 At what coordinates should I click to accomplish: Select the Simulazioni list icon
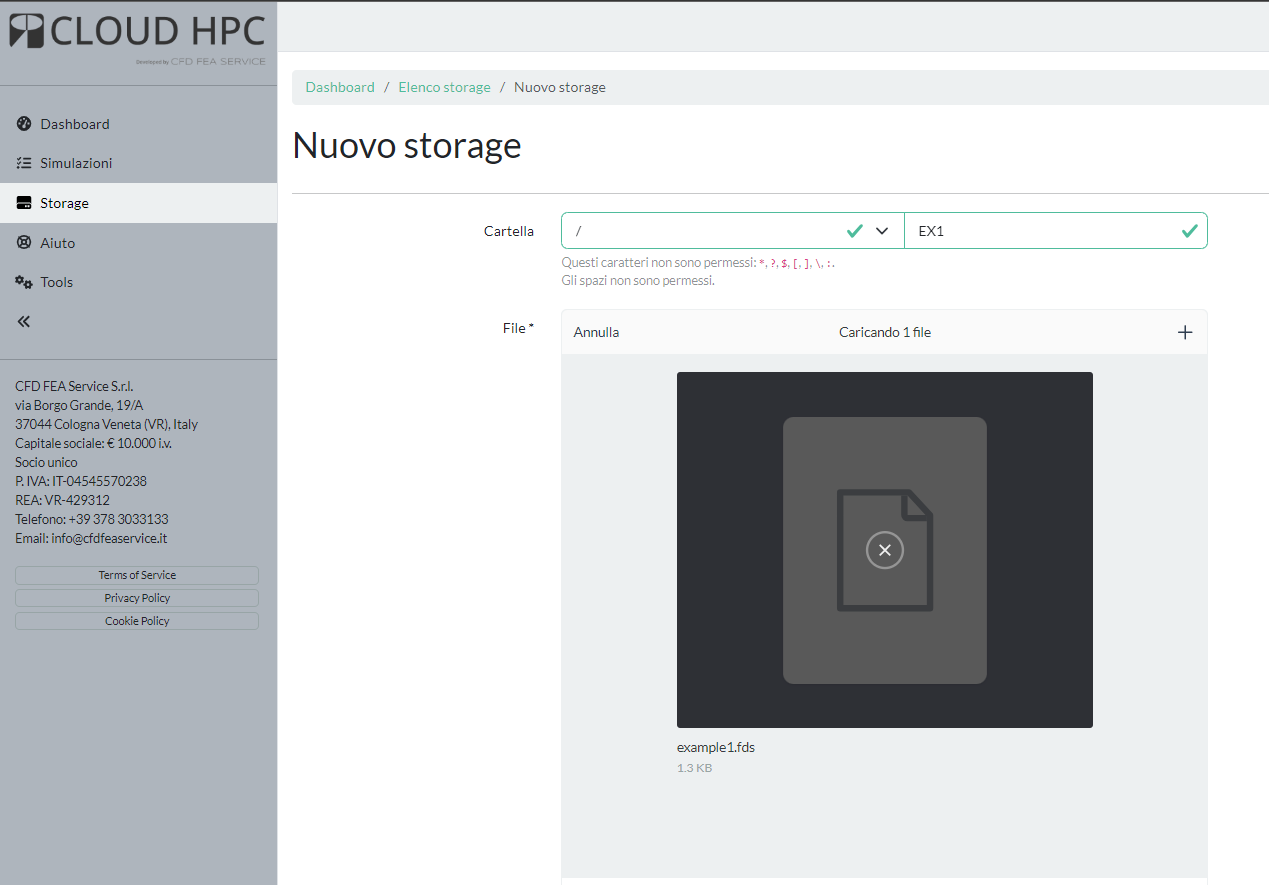point(23,162)
